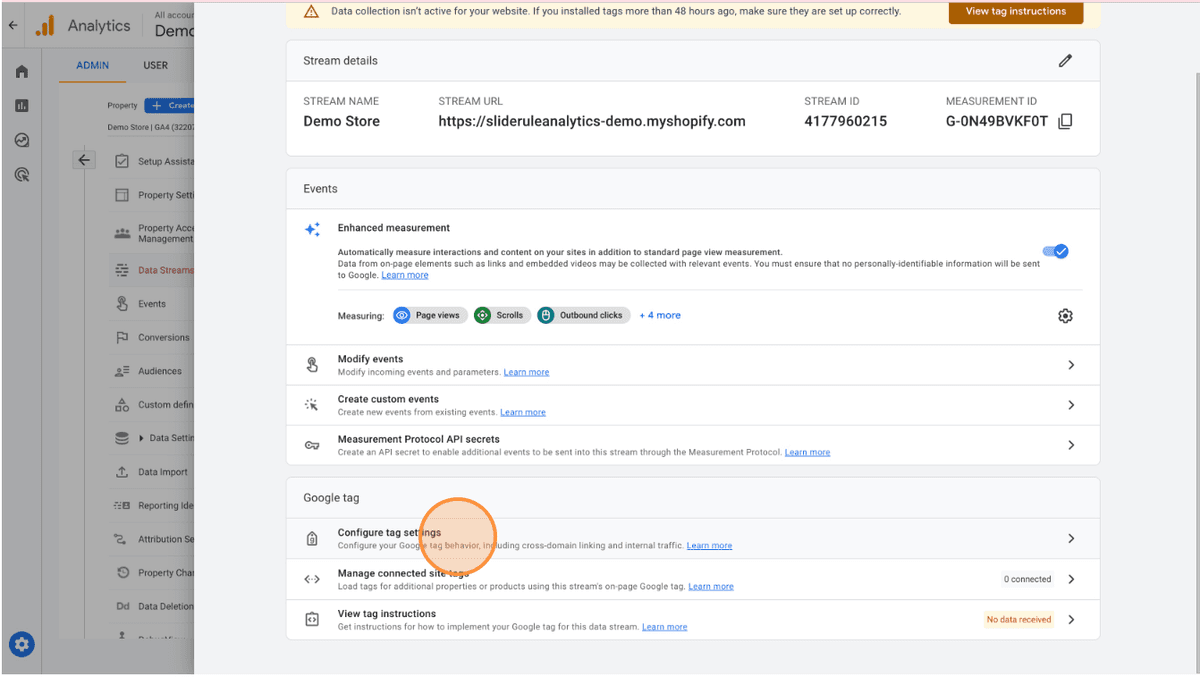Click the Measurement ID value G-0N49BVKF0T
Screen dimensions: 1200x678
pos(997,121)
